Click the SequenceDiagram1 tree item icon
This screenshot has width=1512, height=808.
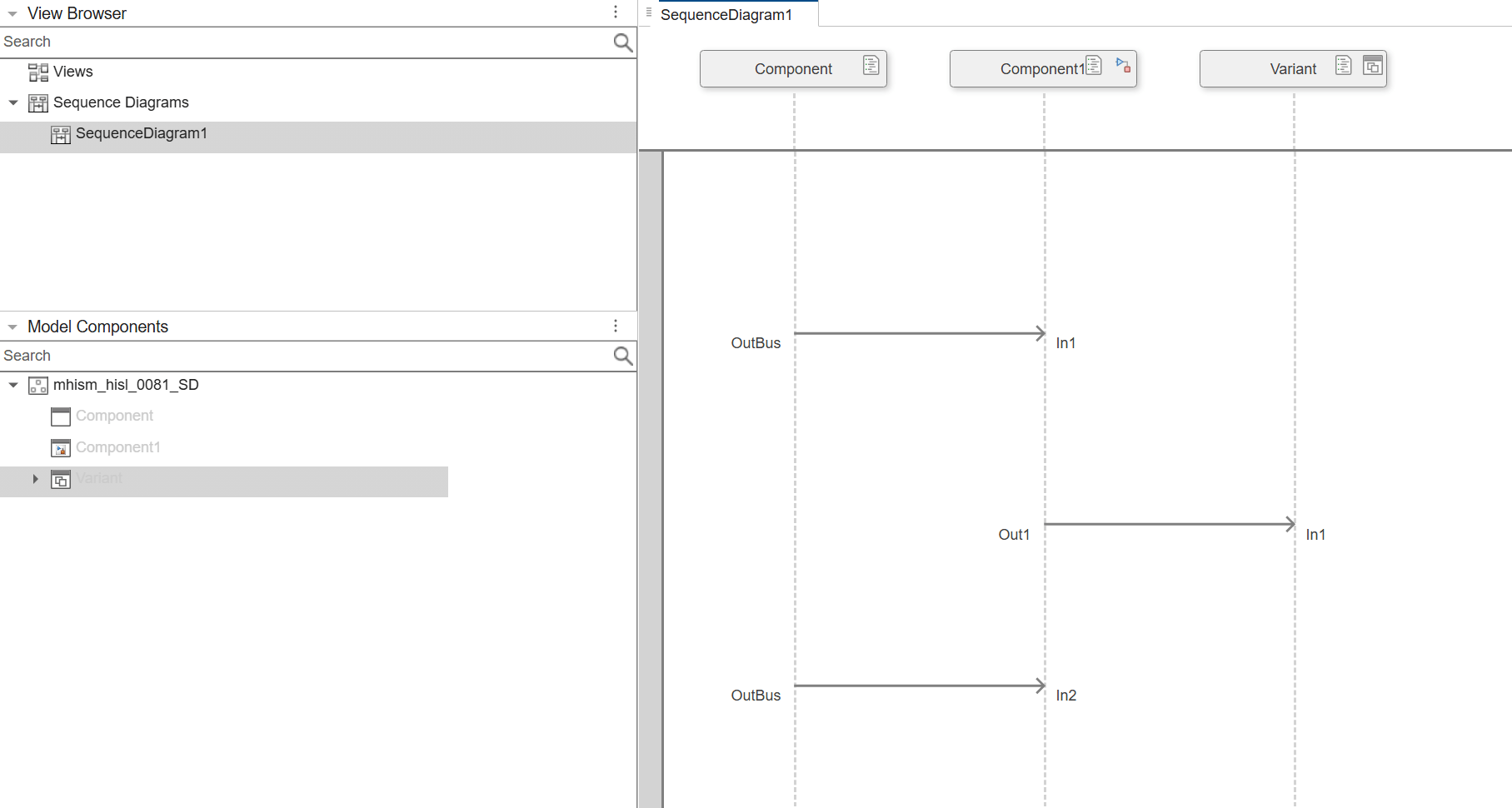pyautogui.click(x=61, y=135)
